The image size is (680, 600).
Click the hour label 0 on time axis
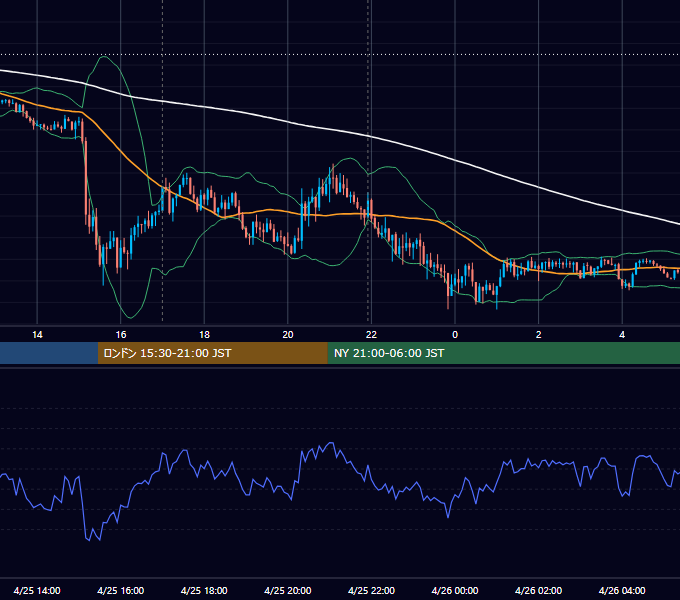click(455, 335)
